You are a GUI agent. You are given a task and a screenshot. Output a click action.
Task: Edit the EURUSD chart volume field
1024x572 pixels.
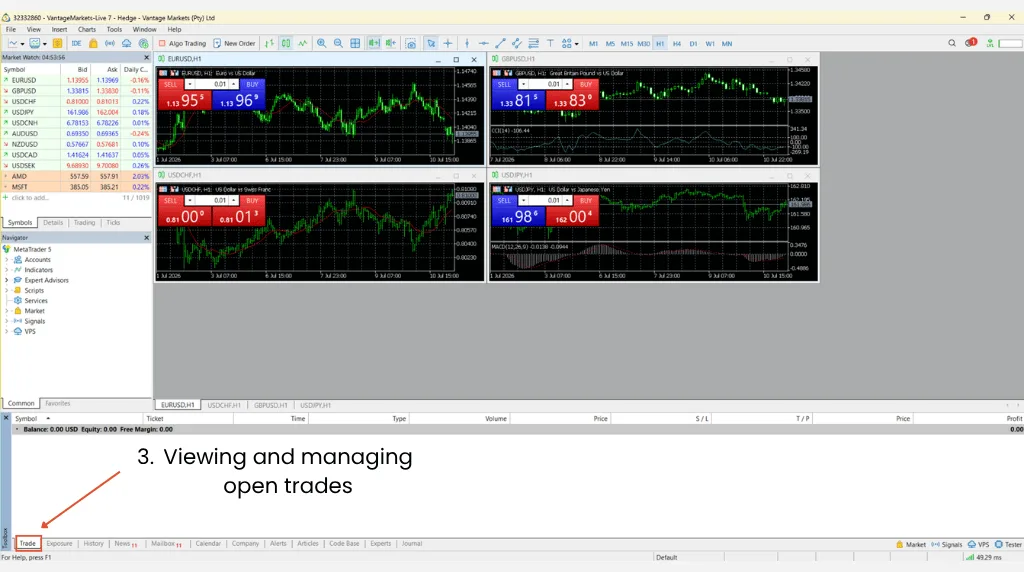(212, 84)
